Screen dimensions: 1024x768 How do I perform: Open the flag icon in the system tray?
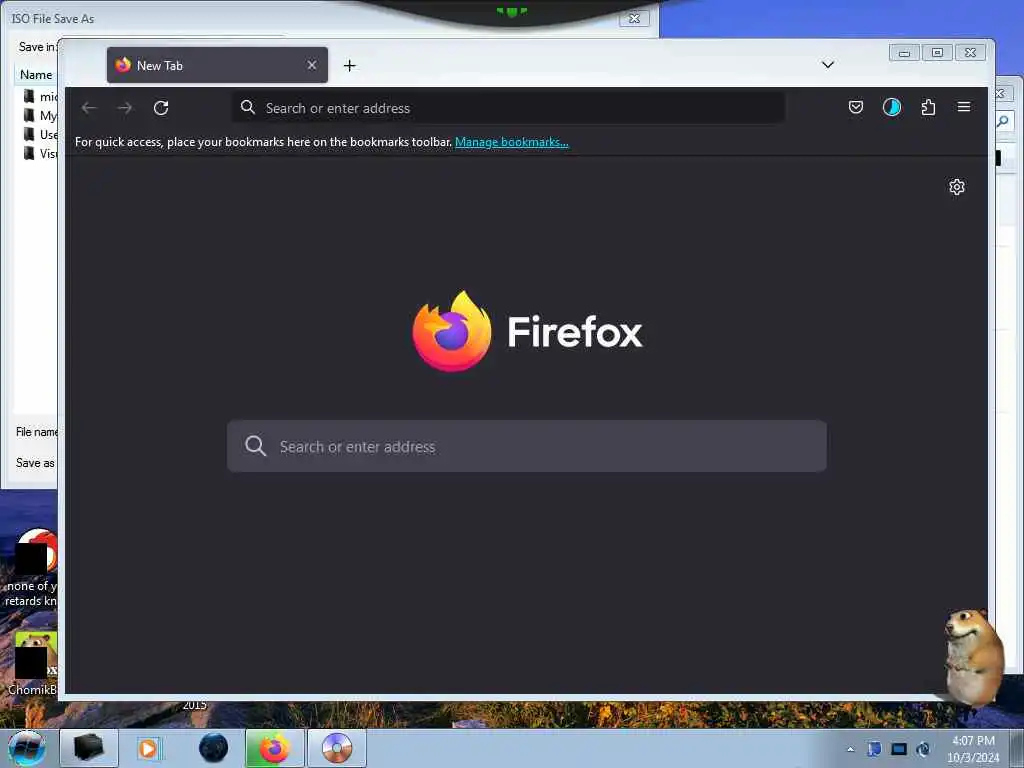pyautogui.click(x=874, y=748)
